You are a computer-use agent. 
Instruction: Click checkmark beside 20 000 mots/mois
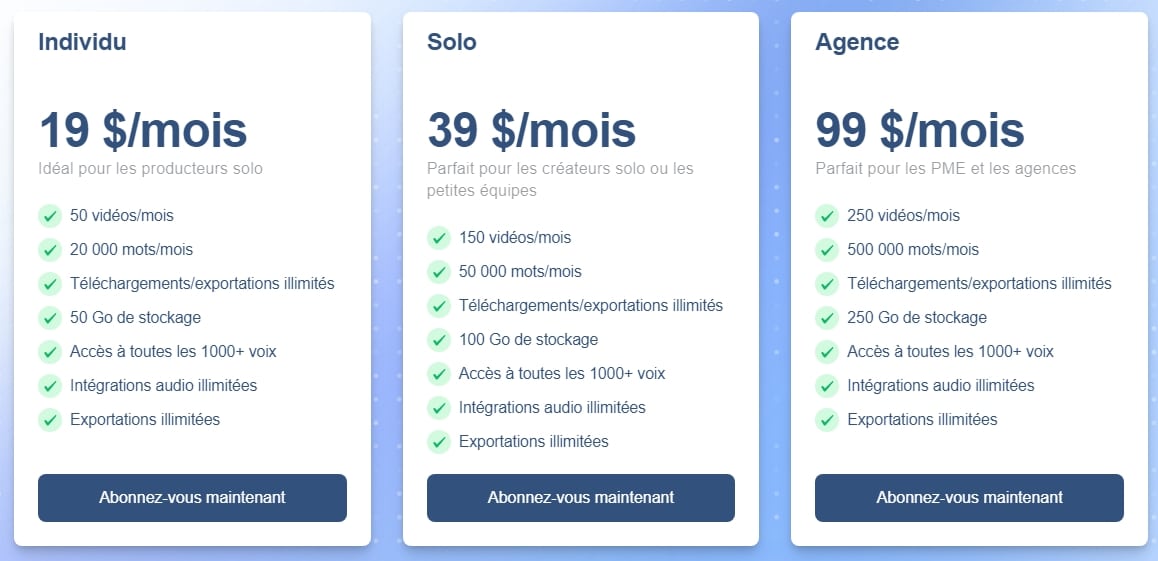pyautogui.click(x=50, y=250)
